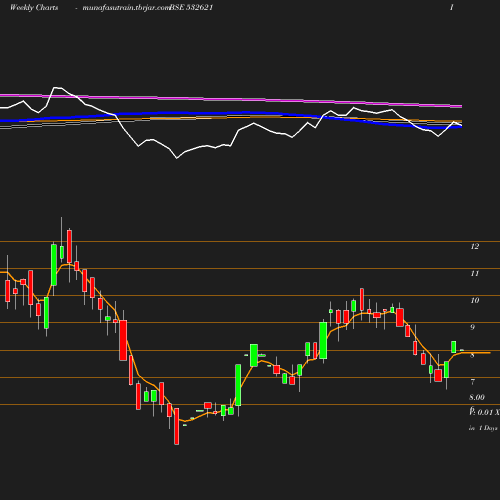Screen dimensions: 500x500
Task: Open the munafasutra site watermark link text
Action: (x=126, y=8)
